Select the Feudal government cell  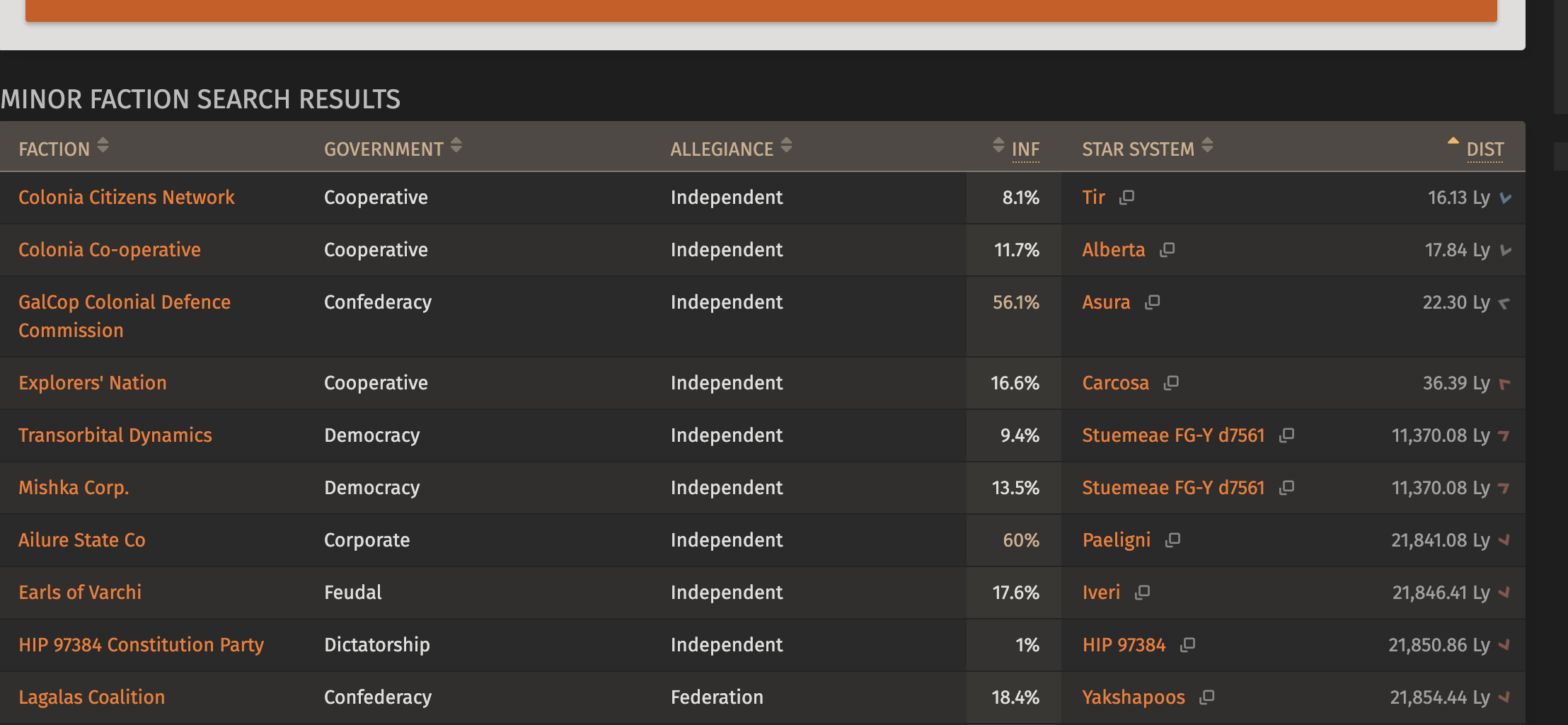(353, 593)
